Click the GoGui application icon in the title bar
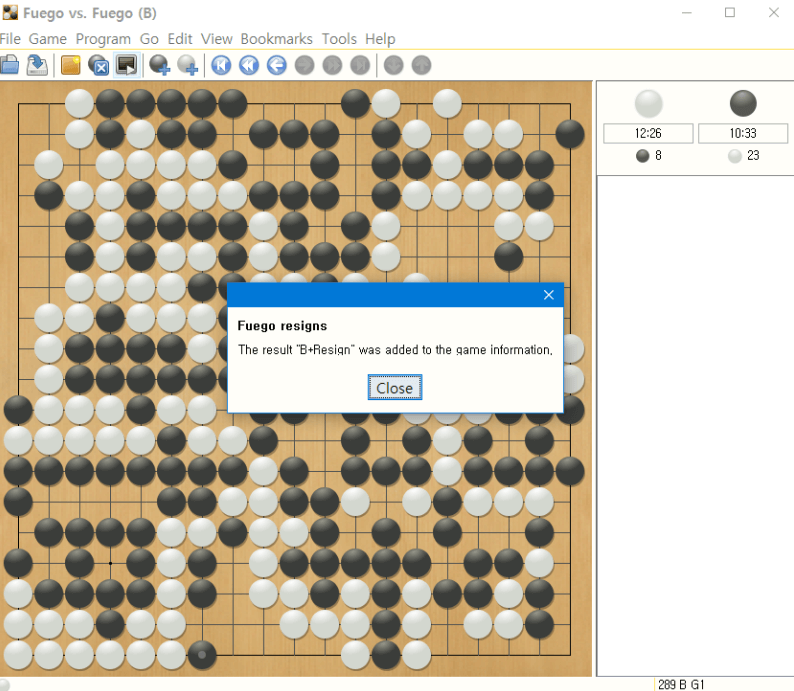 (10, 13)
